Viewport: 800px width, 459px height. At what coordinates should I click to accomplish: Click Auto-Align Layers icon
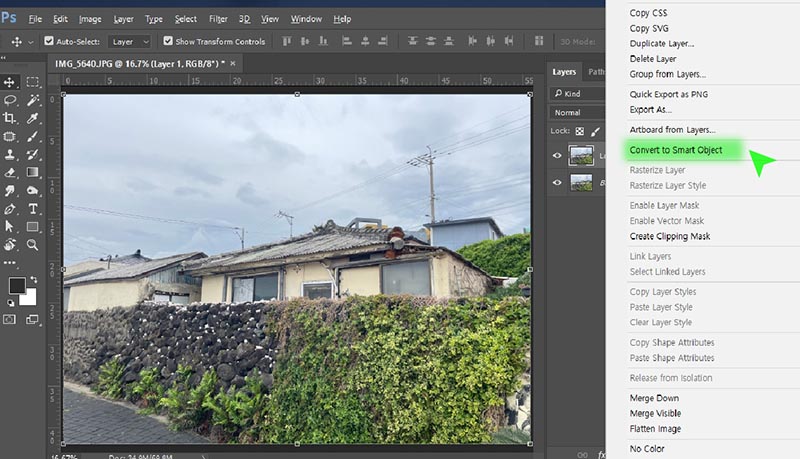pyautogui.click(x=539, y=41)
